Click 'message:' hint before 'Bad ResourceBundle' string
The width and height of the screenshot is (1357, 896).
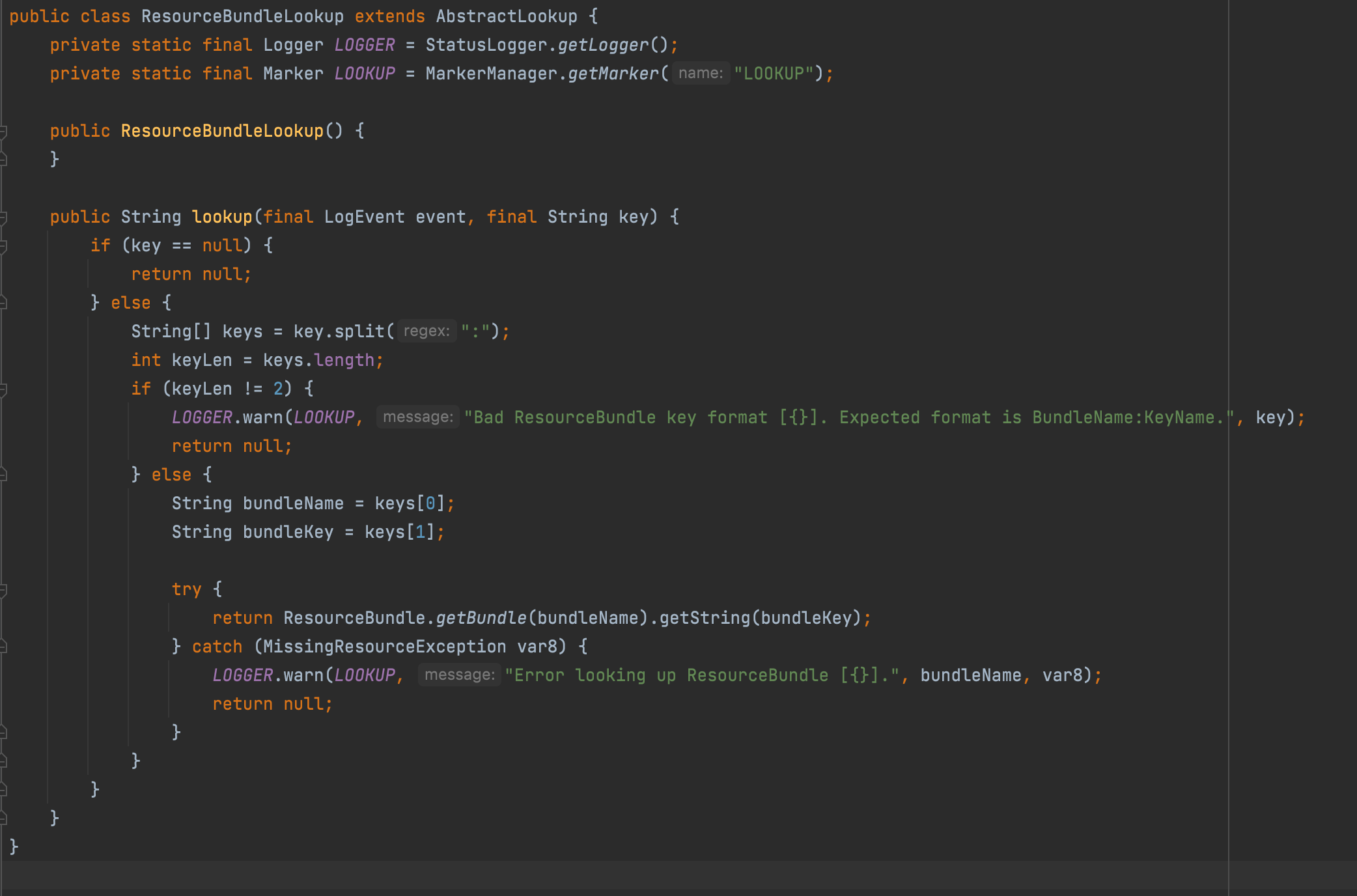click(417, 417)
